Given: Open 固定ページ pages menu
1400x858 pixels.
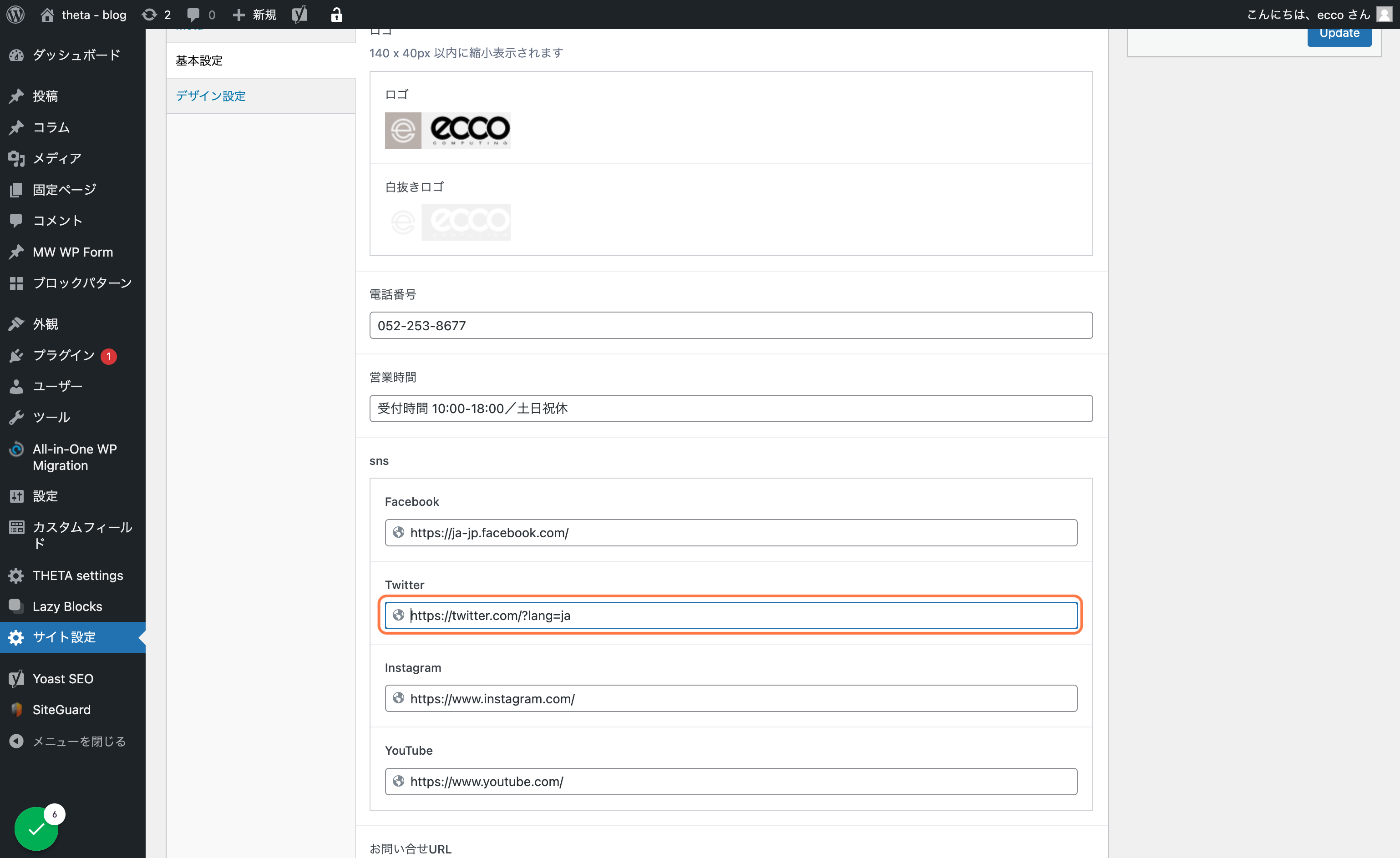Looking at the screenshot, I should (73, 190).
